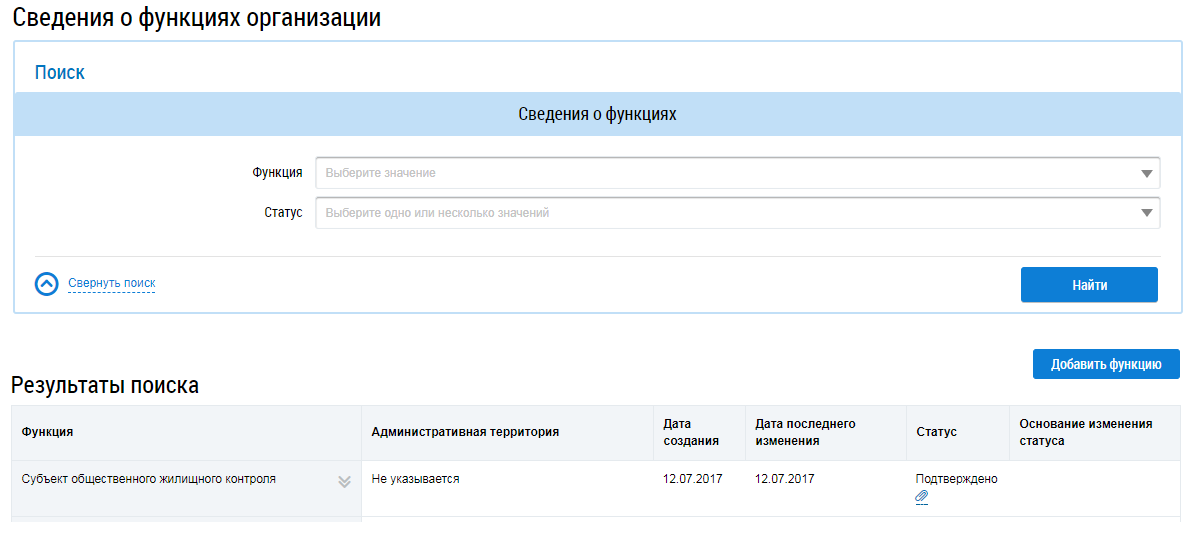The image size is (1202, 546).
Task: Click the Добавить функцию button
Action: pyautogui.click(x=1105, y=364)
